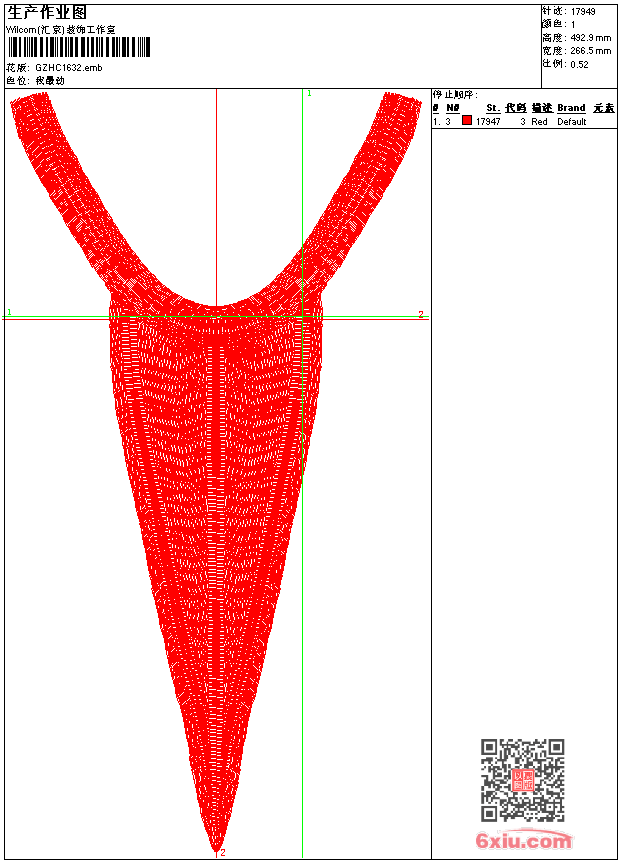Click the 比例 0.52 scale value
The width and height of the screenshot is (620, 860).
click(x=579, y=63)
